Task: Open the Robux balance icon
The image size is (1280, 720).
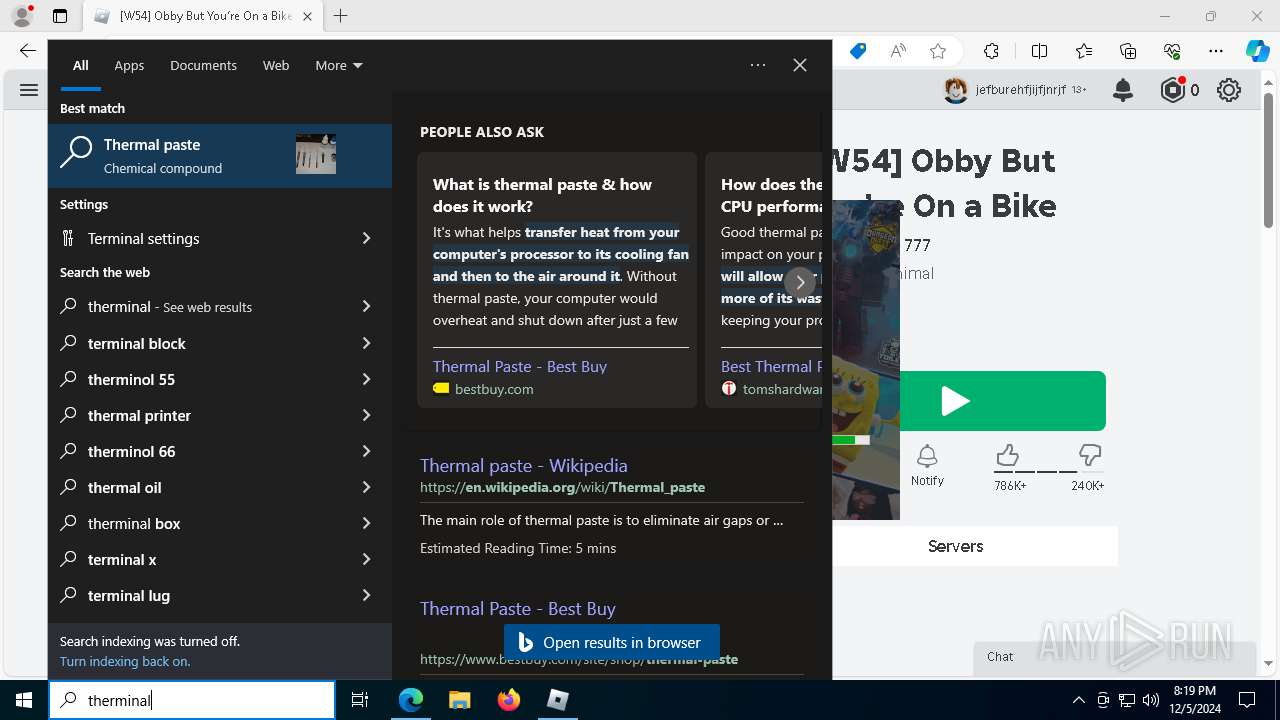Action: point(1173,90)
